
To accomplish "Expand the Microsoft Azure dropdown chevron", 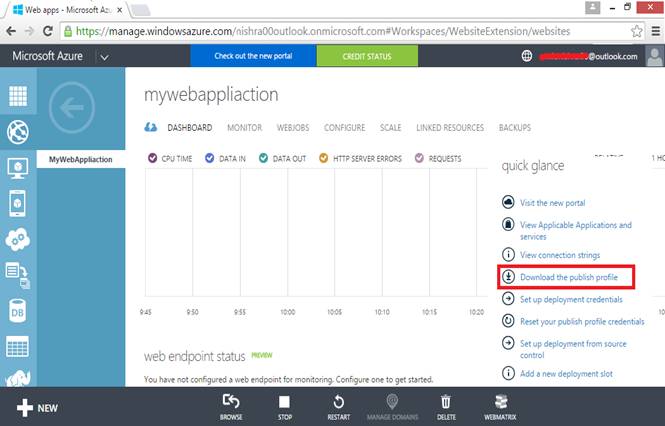I will (104, 57).
